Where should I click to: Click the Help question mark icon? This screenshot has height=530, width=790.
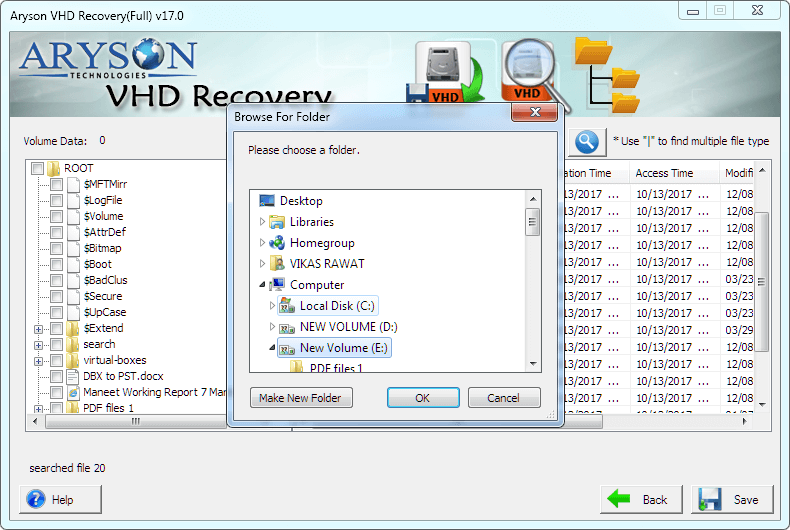(36, 499)
